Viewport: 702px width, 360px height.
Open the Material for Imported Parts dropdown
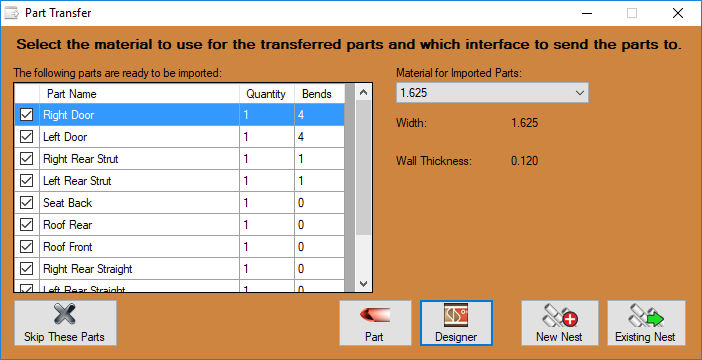pos(492,93)
